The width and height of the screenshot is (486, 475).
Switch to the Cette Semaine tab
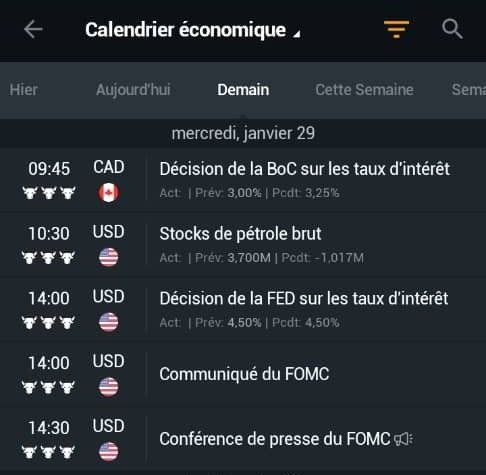coord(364,90)
